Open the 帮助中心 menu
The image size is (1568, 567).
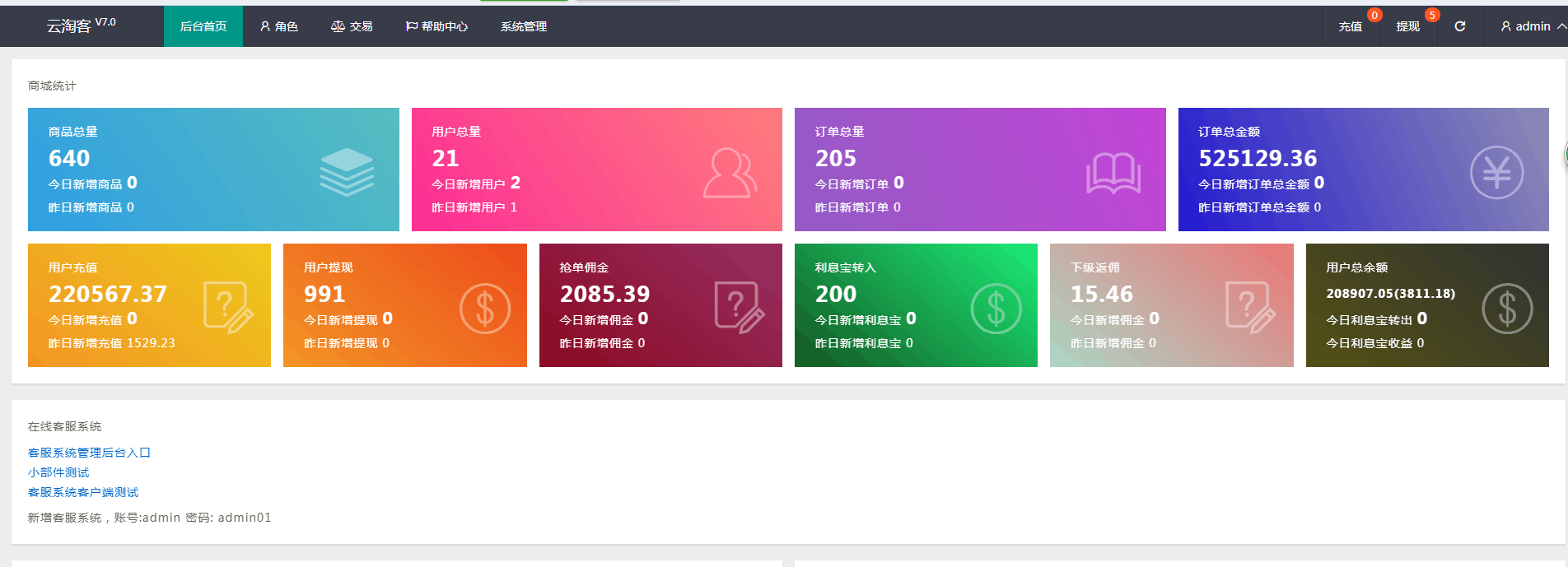point(436,26)
